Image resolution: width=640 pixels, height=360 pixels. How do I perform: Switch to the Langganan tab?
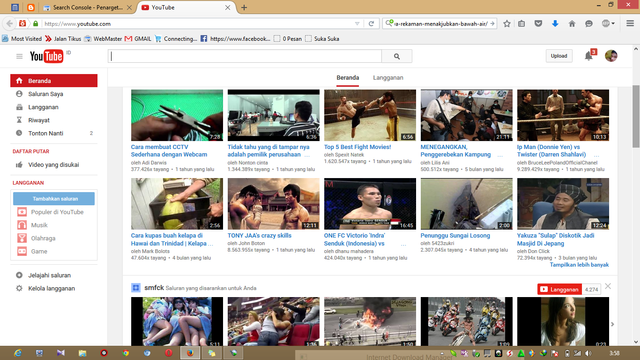tap(388, 78)
